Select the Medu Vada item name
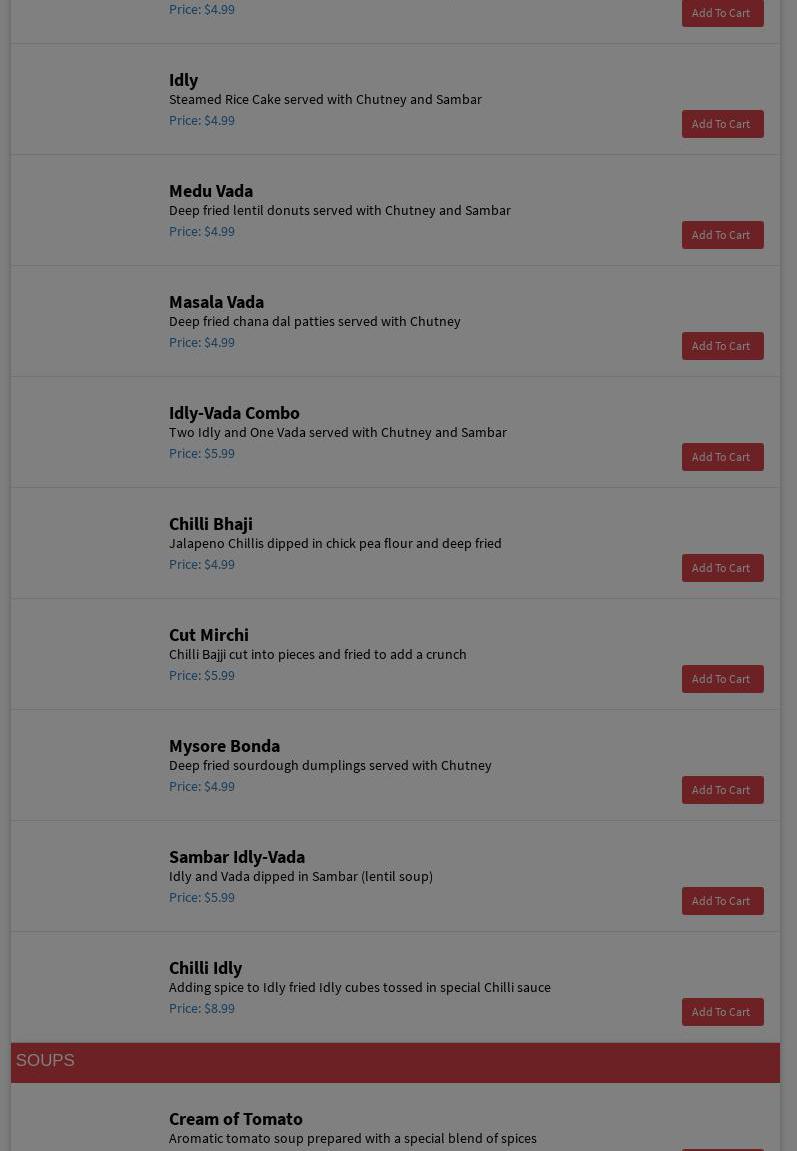The image size is (797, 1151). [211, 191]
